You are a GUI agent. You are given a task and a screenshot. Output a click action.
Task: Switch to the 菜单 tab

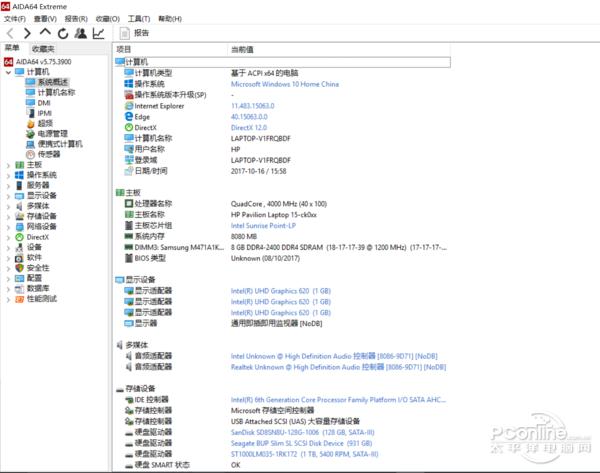tap(12, 48)
